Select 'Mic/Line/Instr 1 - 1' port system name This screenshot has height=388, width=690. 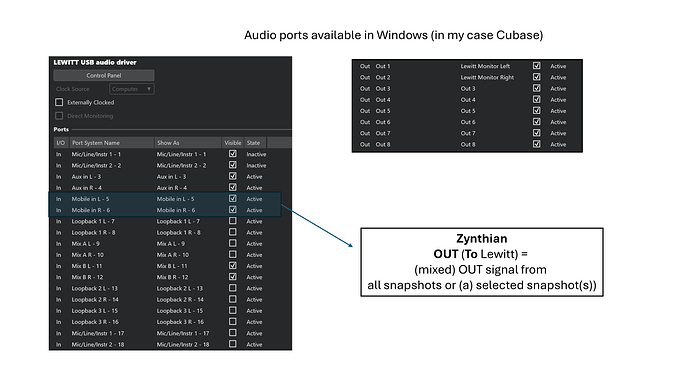point(96,154)
